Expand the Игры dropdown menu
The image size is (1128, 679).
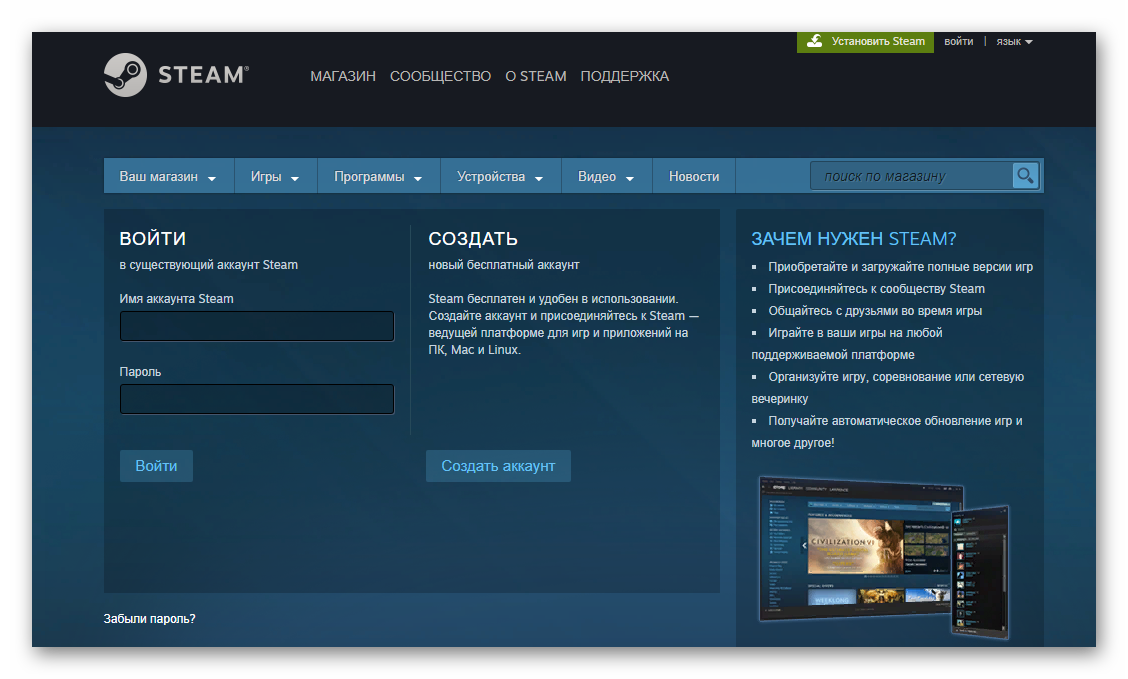[x=275, y=177]
